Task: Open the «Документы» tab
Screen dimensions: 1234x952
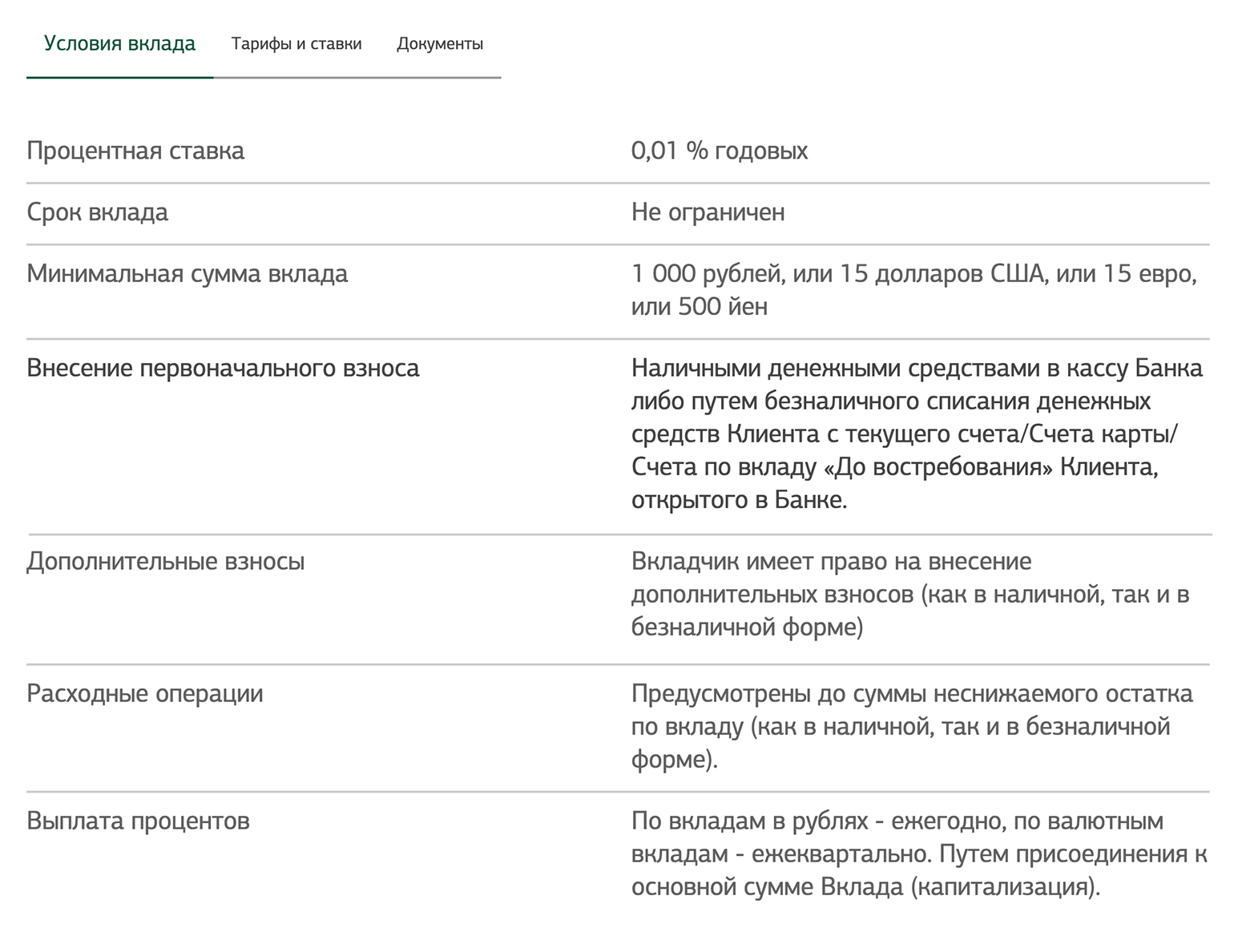Action: click(440, 44)
